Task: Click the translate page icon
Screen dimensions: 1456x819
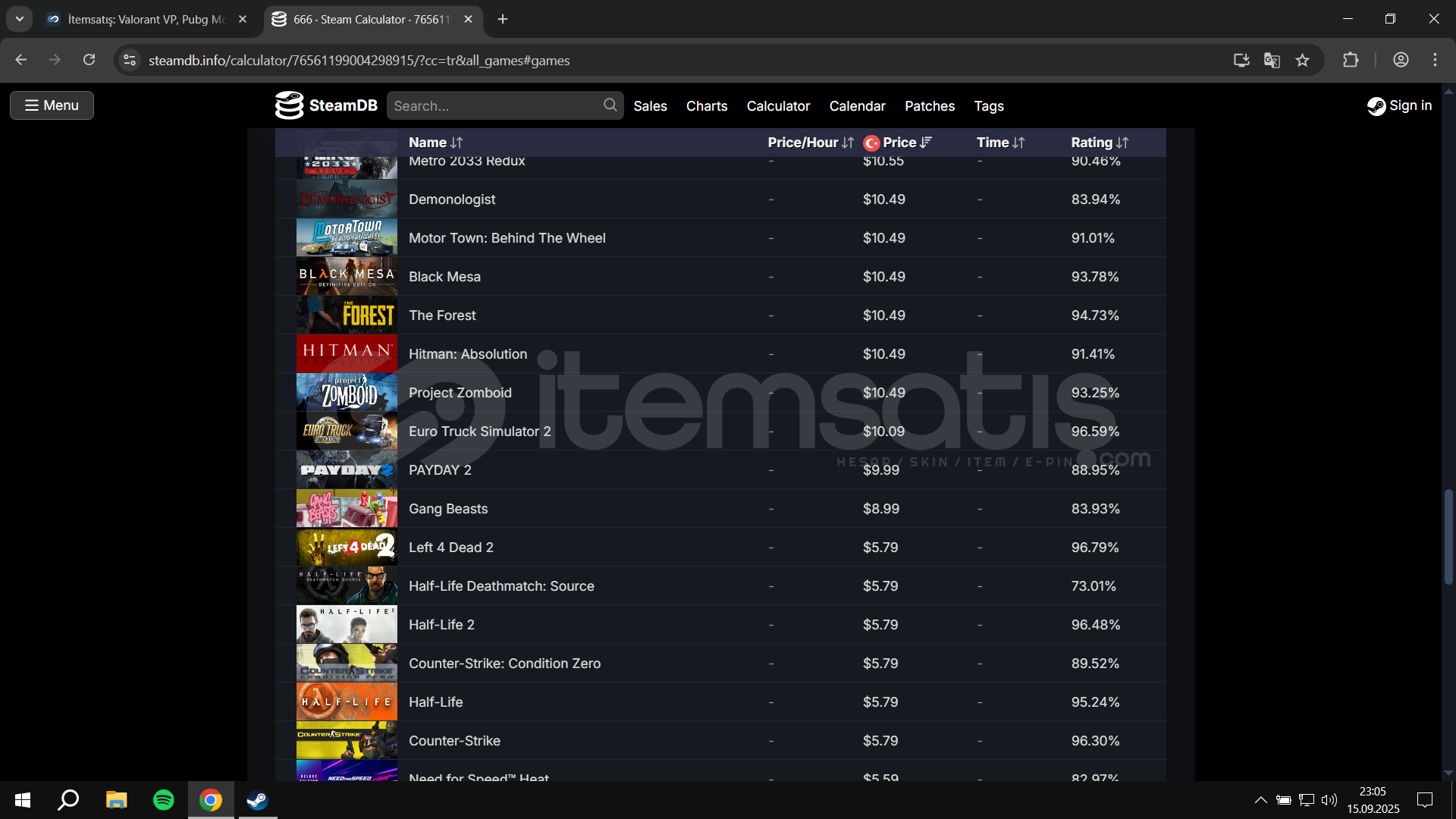Action: click(x=1272, y=60)
